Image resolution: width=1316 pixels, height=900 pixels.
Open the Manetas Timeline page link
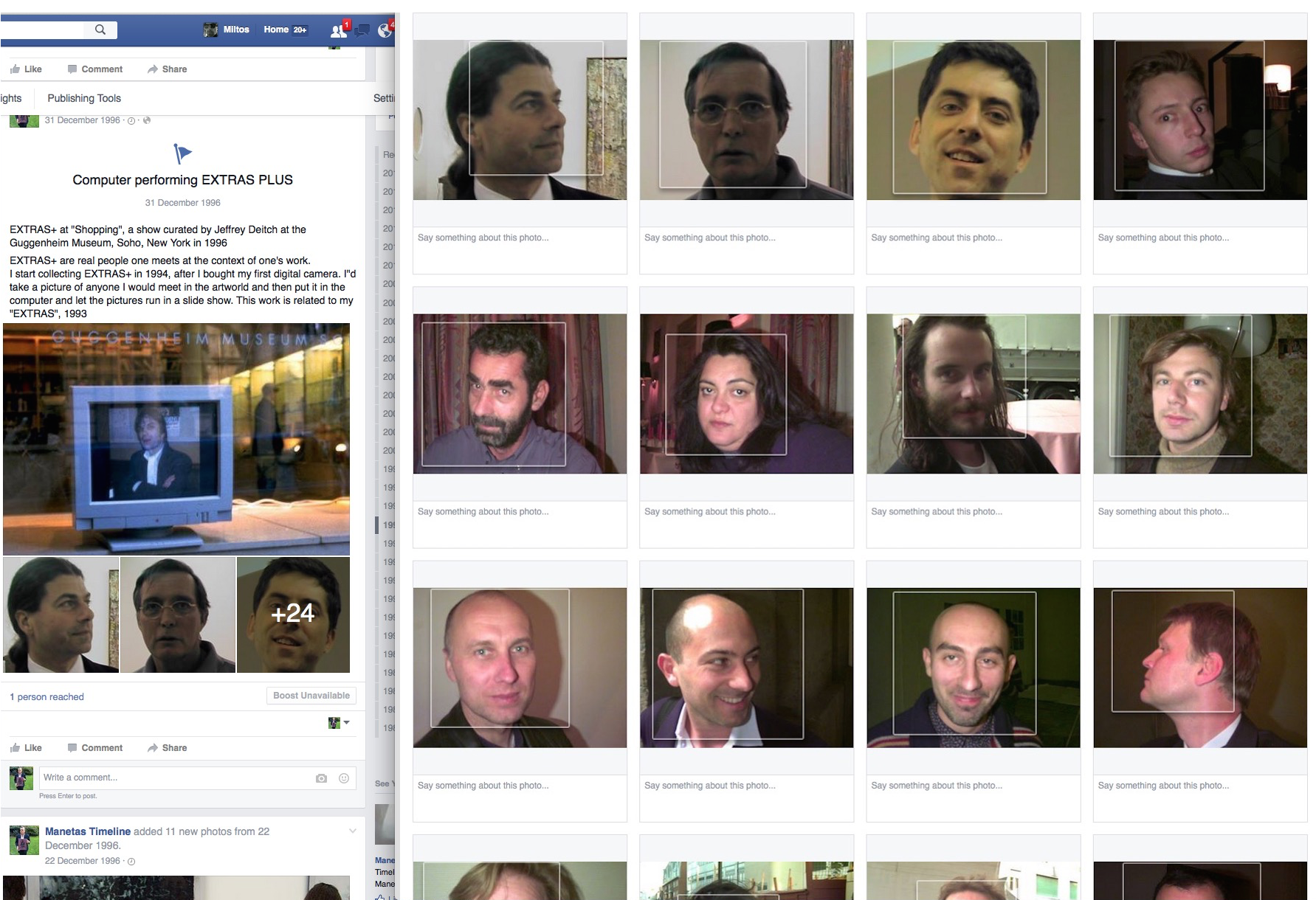(88, 831)
